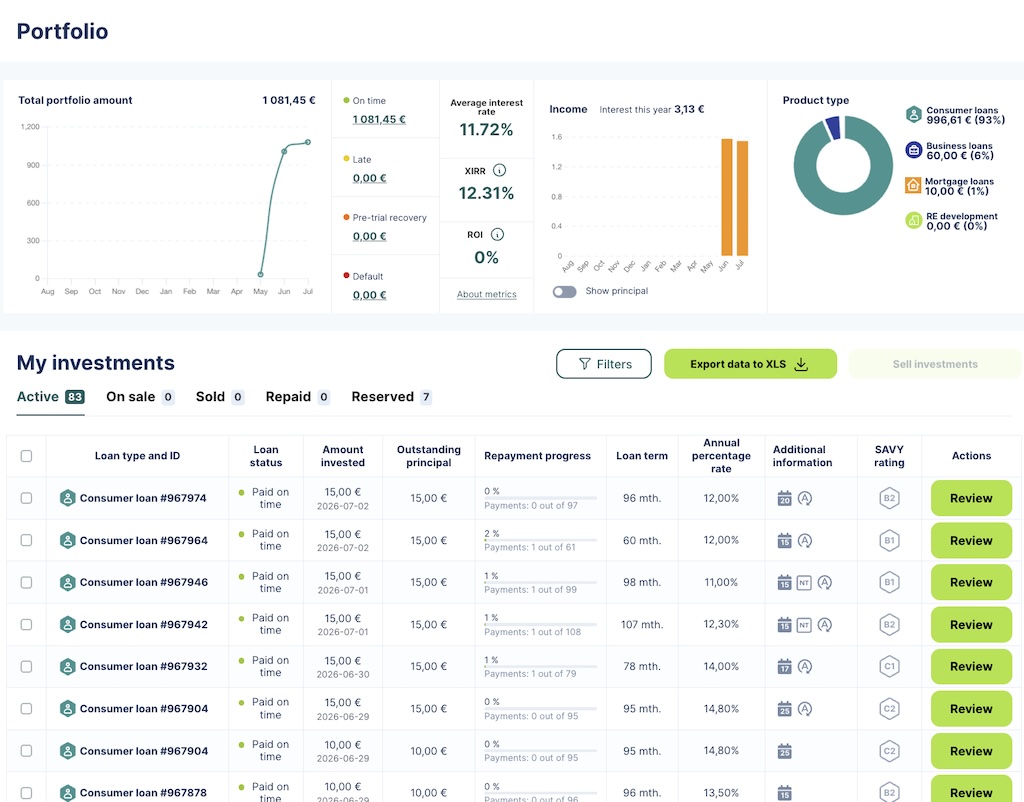Tick checkbox of 10,00 € loan #967904 row

coord(26,751)
